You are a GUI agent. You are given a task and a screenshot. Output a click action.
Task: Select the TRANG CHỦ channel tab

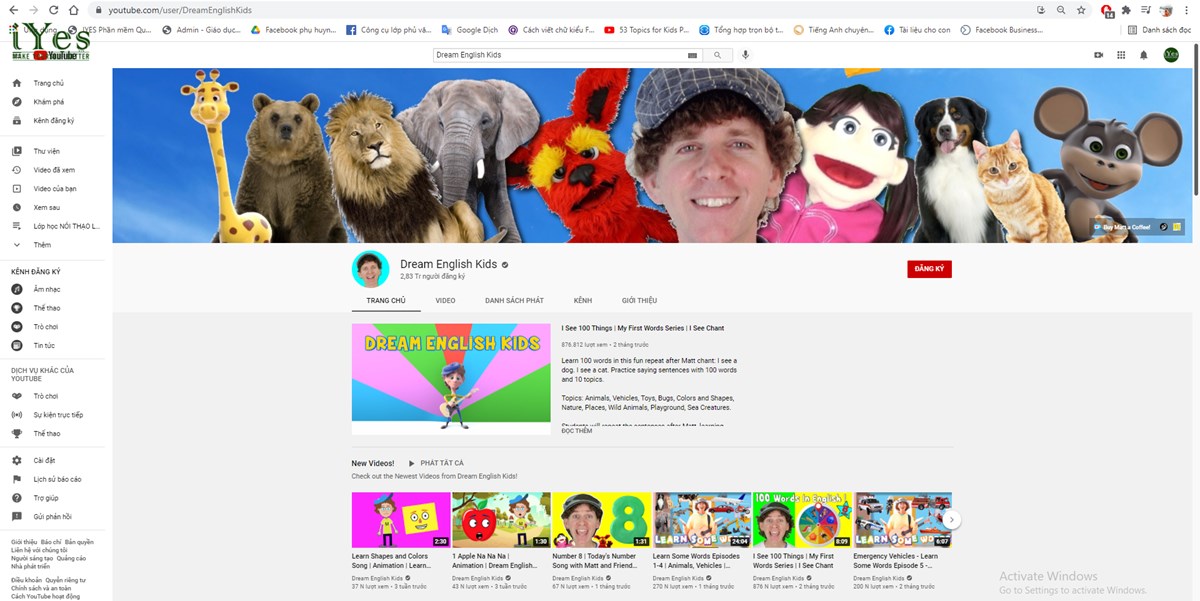(x=386, y=300)
